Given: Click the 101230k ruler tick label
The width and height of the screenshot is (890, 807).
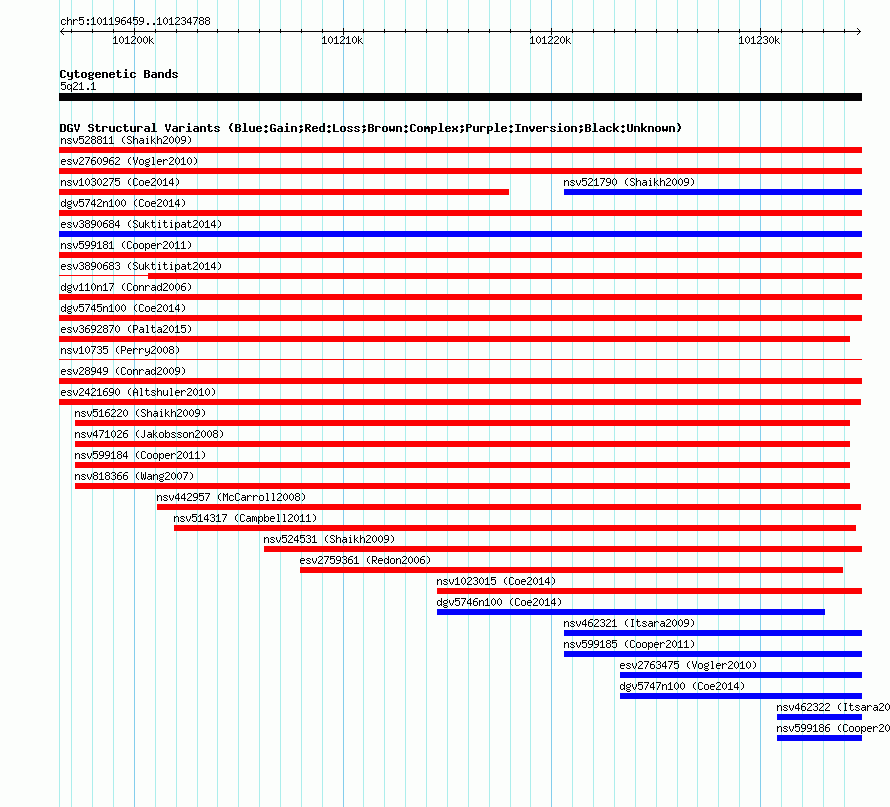Looking at the screenshot, I should [x=759, y=40].
